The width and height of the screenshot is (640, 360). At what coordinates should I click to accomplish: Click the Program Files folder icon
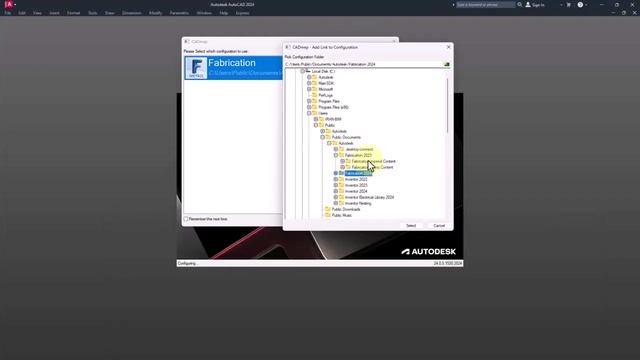click(x=314, y=101)
